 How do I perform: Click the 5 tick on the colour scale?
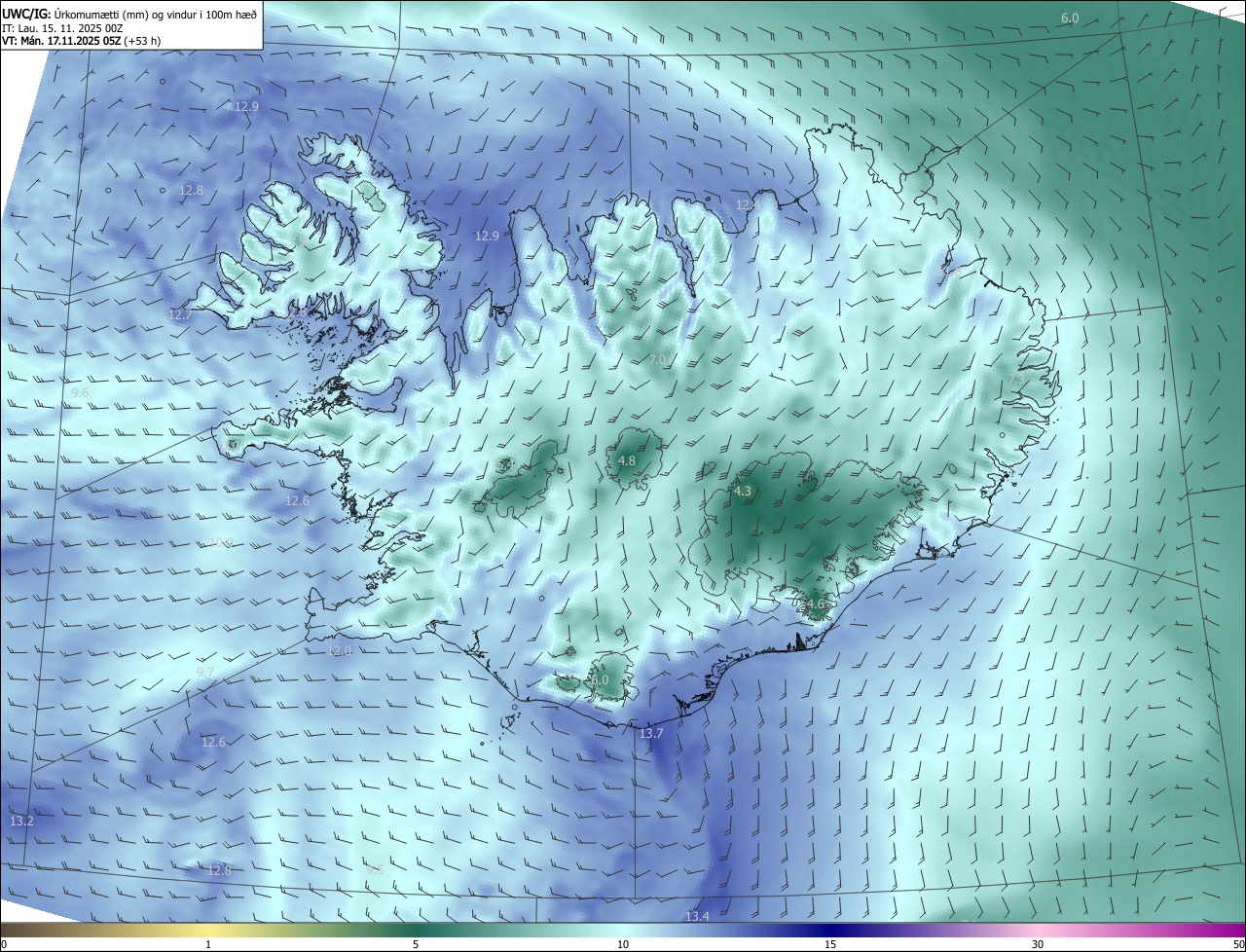[x=416, y=944]
